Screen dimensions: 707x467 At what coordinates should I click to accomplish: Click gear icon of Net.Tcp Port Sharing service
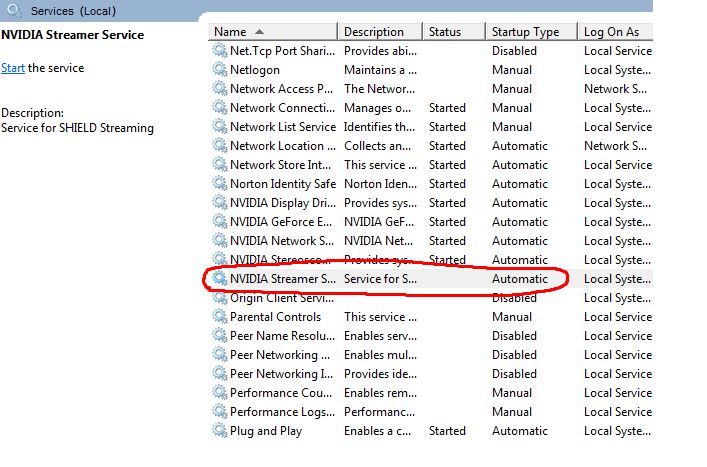tap(220, 50)
